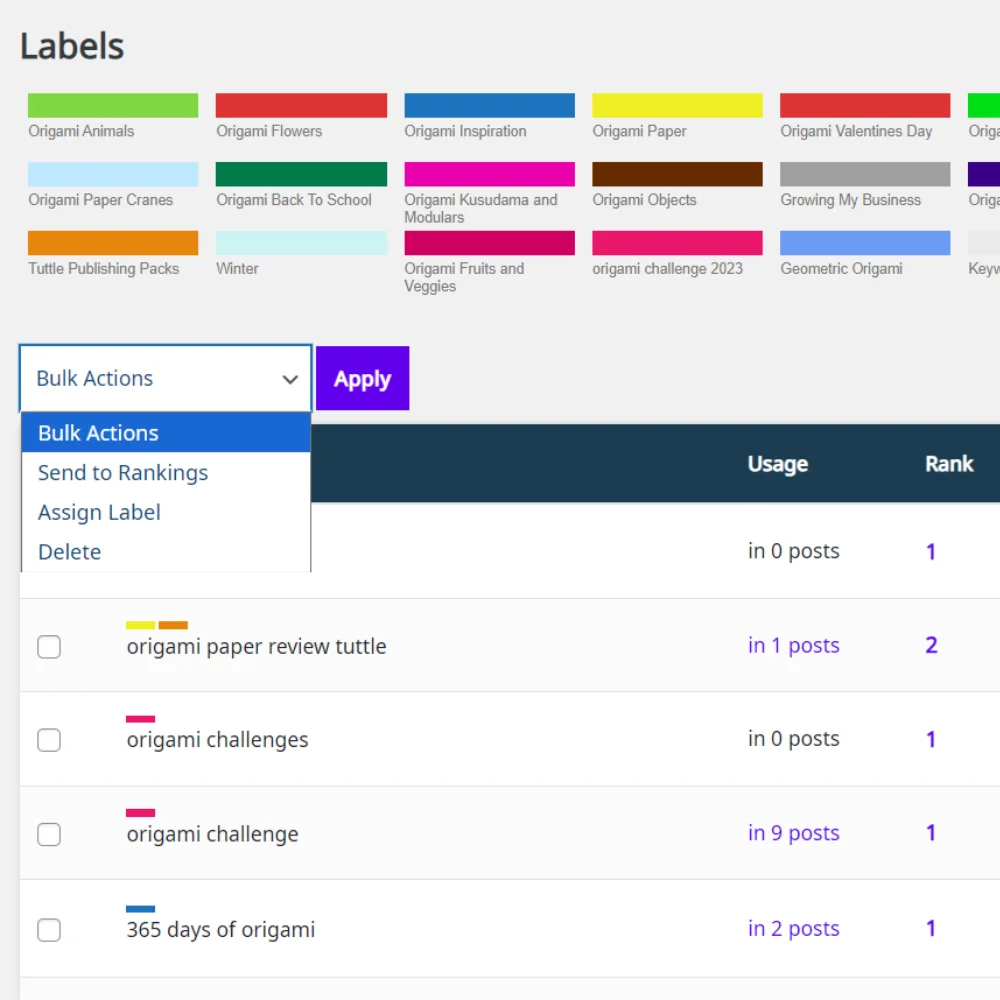Pick Delete in the bulk actions list
This screenshot has height=1000, width=1000.
(70, 552)
